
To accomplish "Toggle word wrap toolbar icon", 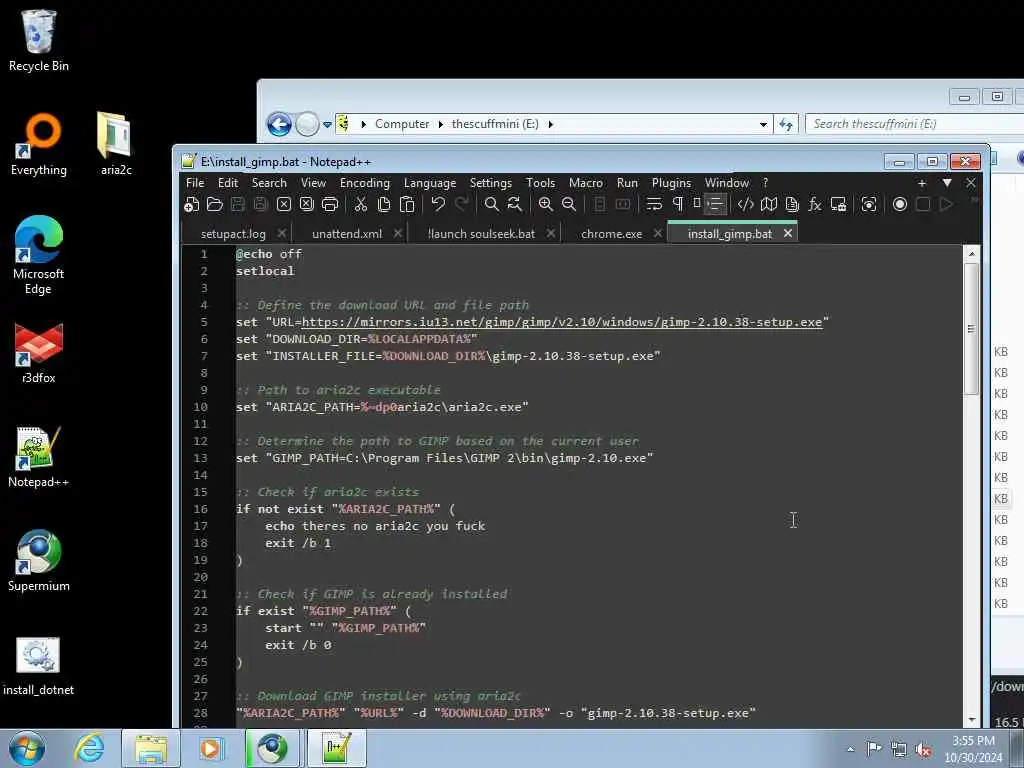I will tap(654, 205).
